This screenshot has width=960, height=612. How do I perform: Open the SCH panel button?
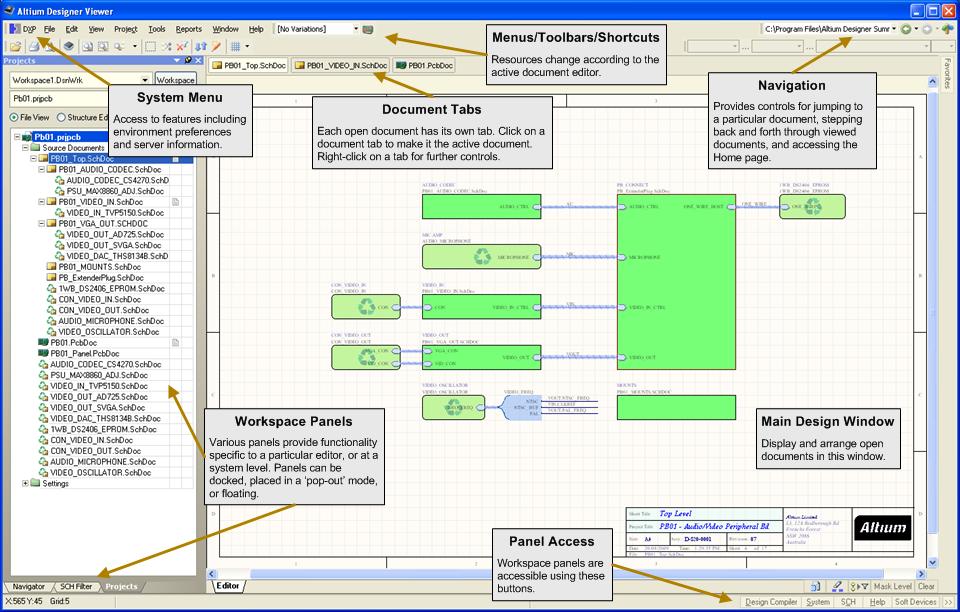(849, 602)
